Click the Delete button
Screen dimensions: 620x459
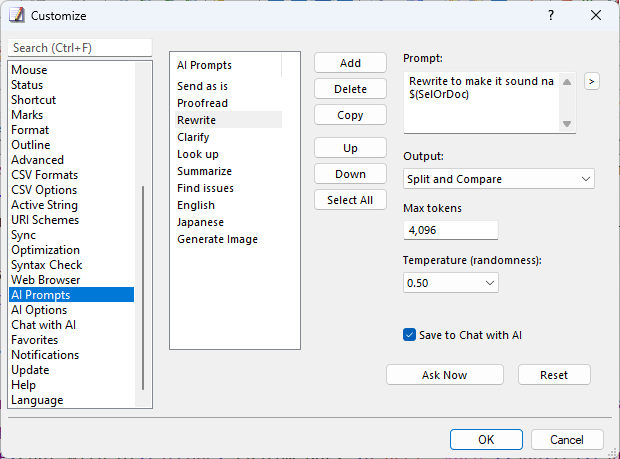click(350, 89)
